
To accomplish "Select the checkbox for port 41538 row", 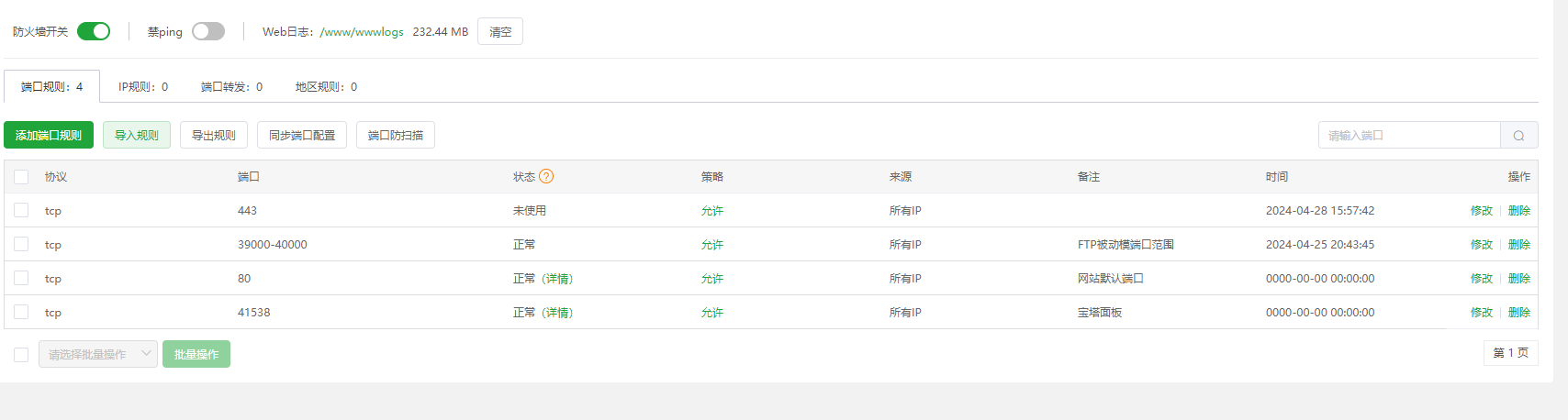I will tap(21, 312).
